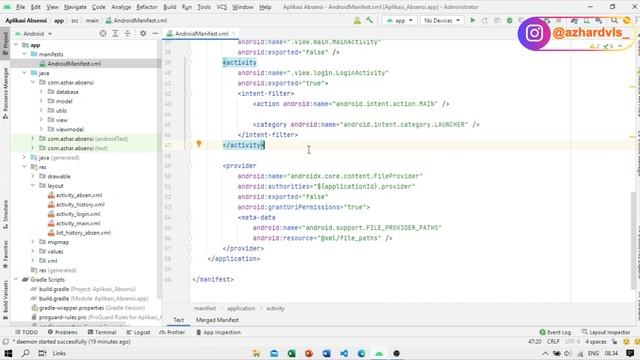Click CRLF line separator in status bar
The height and width of the screenshot is (360, 640).
click(553, 342)
